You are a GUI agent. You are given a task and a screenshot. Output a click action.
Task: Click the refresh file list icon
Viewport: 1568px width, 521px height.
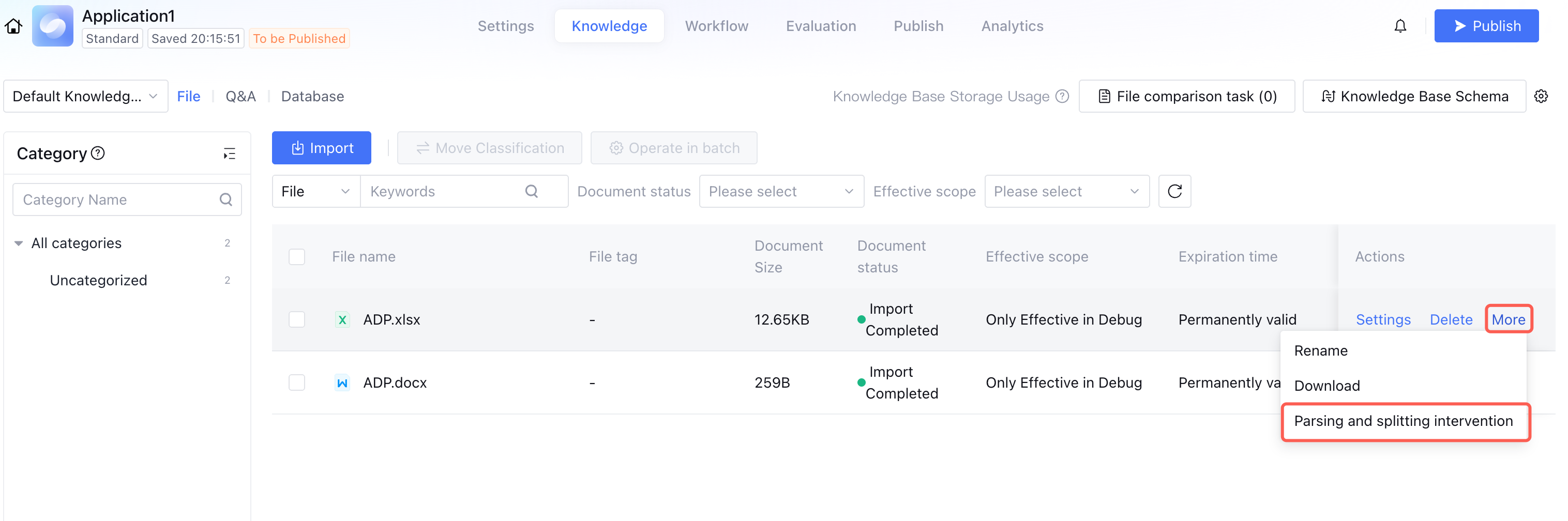tap(1174, 192)
